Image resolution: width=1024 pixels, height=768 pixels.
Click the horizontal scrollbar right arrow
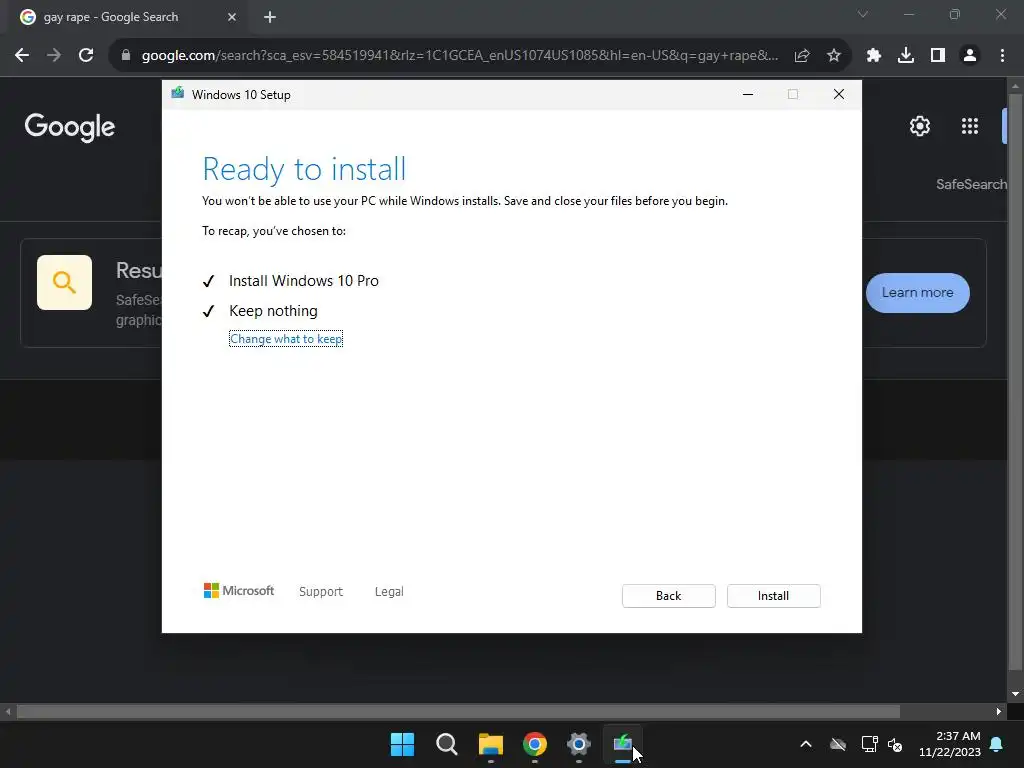pyautogui.click(x=999, y=711)
